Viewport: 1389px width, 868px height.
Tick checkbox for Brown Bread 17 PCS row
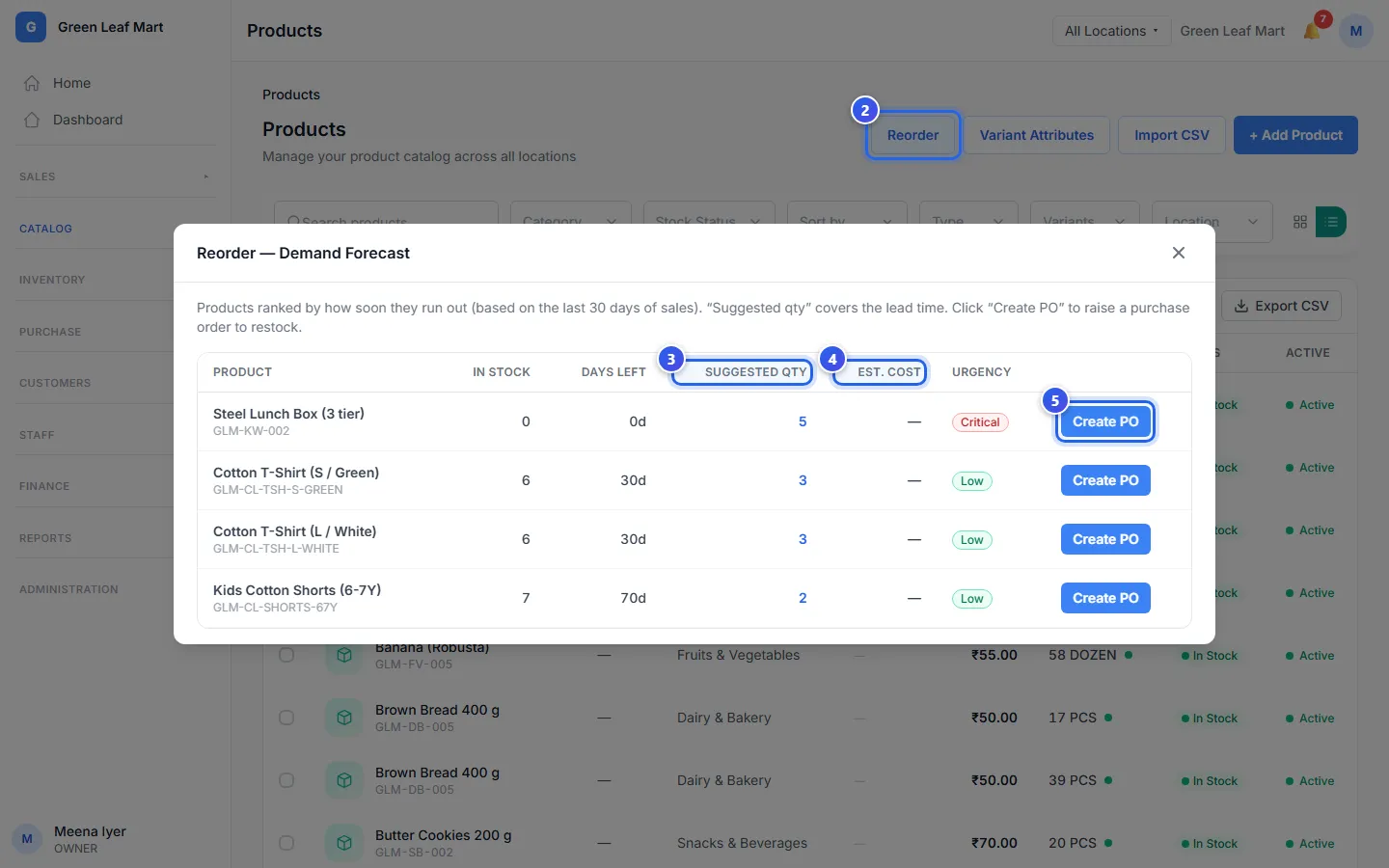(x=286, y=718)
